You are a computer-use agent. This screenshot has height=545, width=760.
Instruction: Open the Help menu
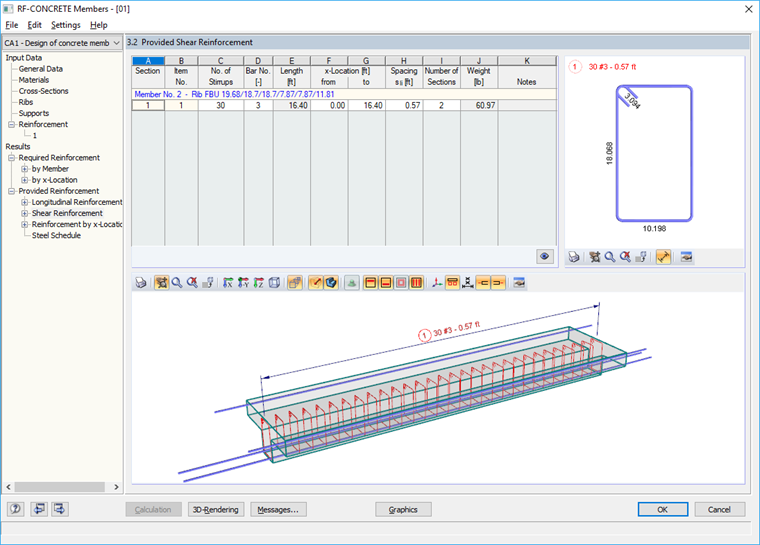click(x=98, y=25)
